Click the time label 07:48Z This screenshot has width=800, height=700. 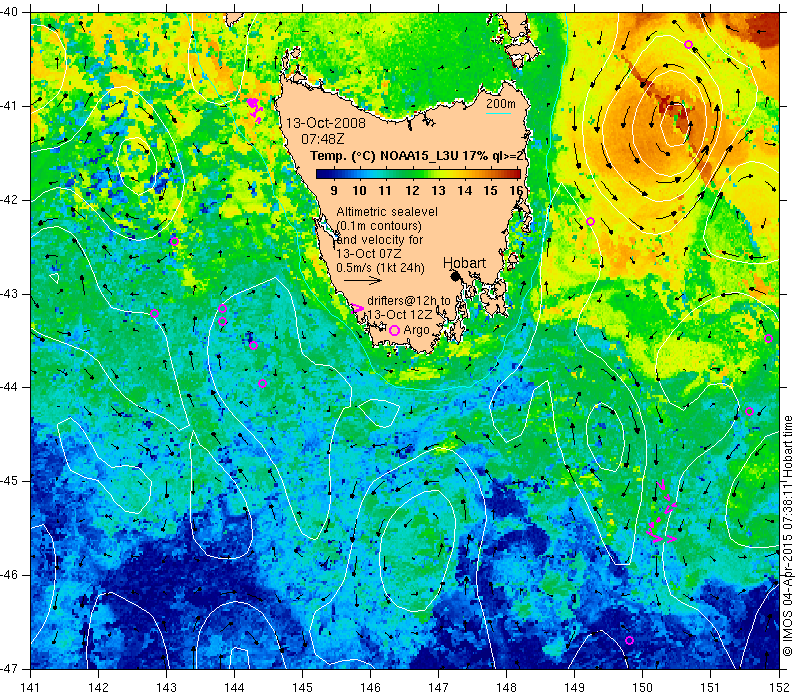[323, 139]
